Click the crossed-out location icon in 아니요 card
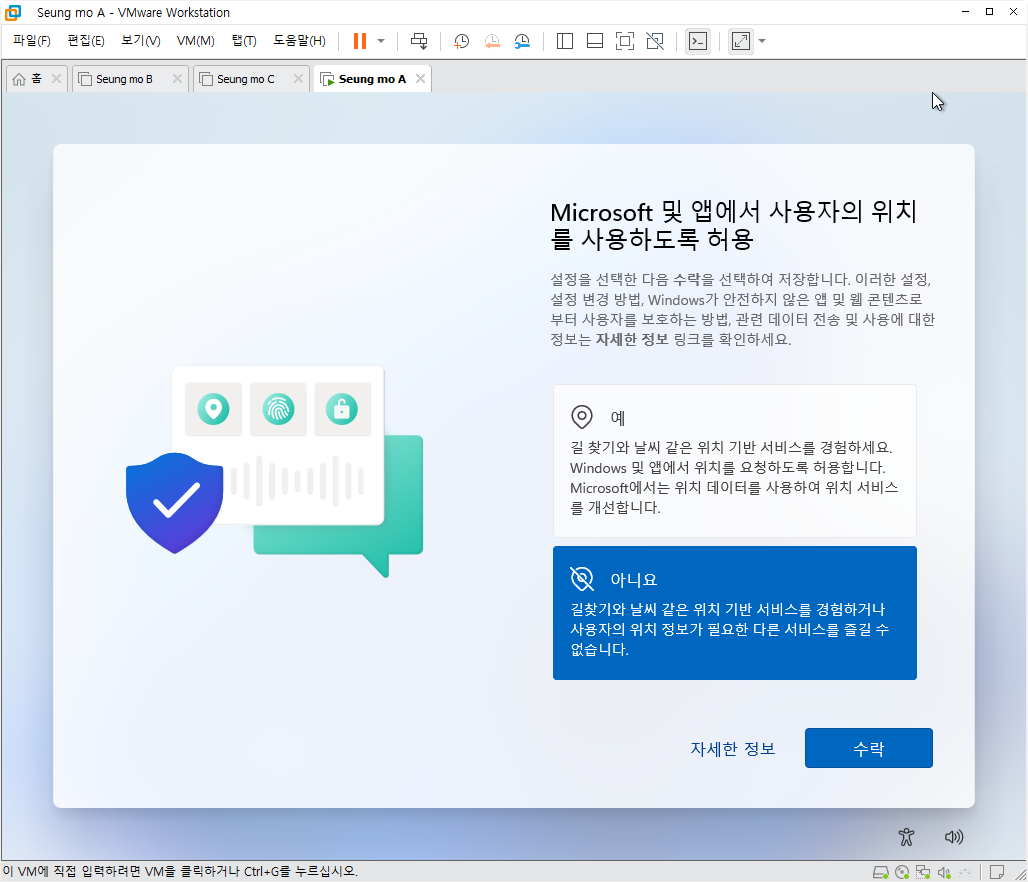Screen dimensions: 1028x882 point(582,578)
